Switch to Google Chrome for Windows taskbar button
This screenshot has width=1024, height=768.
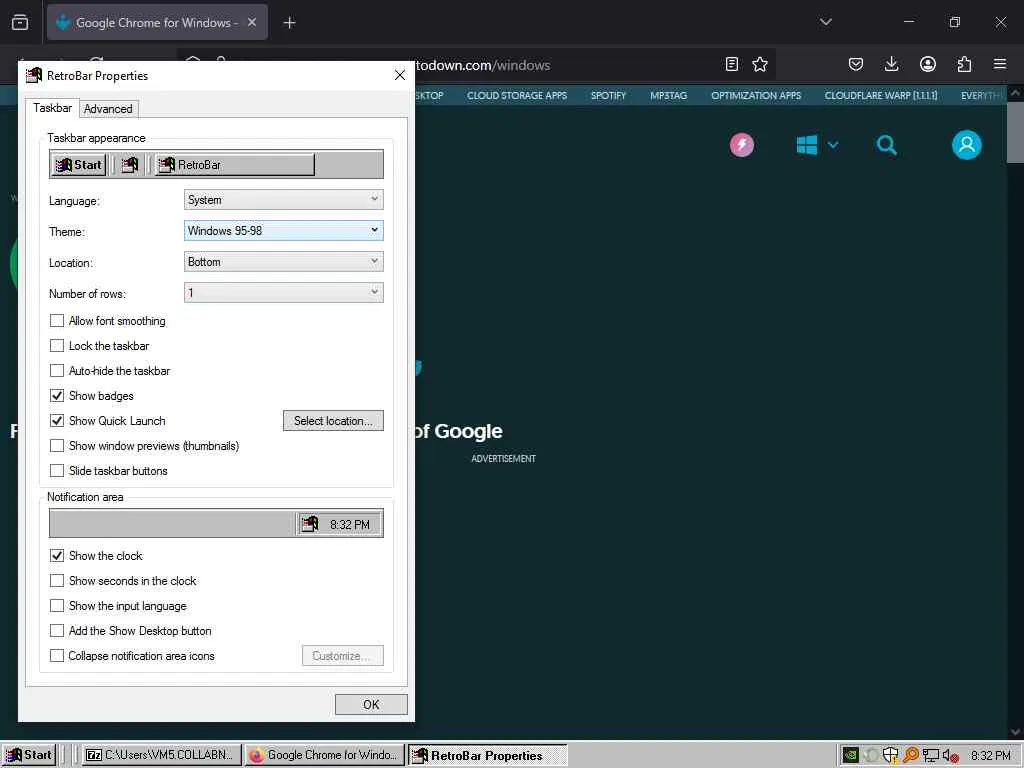325,755
